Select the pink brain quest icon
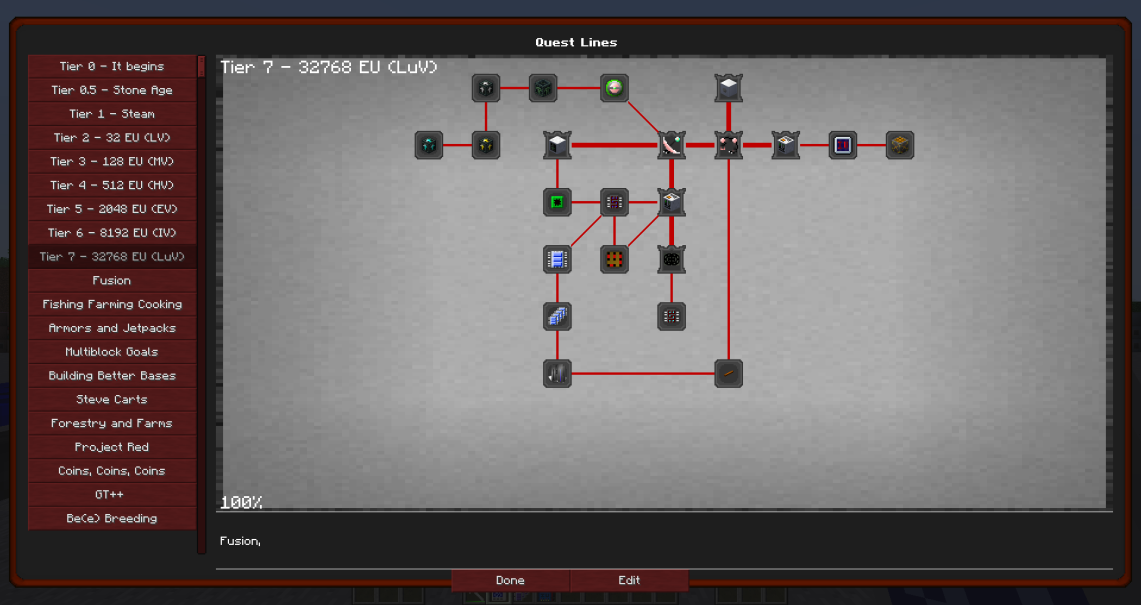The width and height of the screenshot is (1141, 605). pyautogui.click(x=727, y=145)
